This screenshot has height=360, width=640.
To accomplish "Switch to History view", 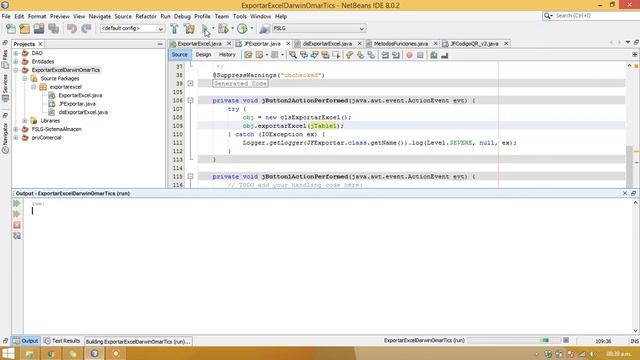I will point(227,55).
